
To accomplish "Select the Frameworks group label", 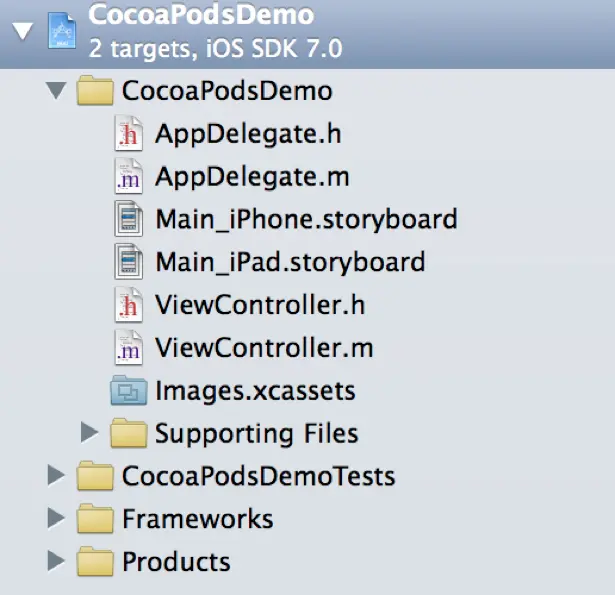I will pyautogui.click(x=197, y=519).
